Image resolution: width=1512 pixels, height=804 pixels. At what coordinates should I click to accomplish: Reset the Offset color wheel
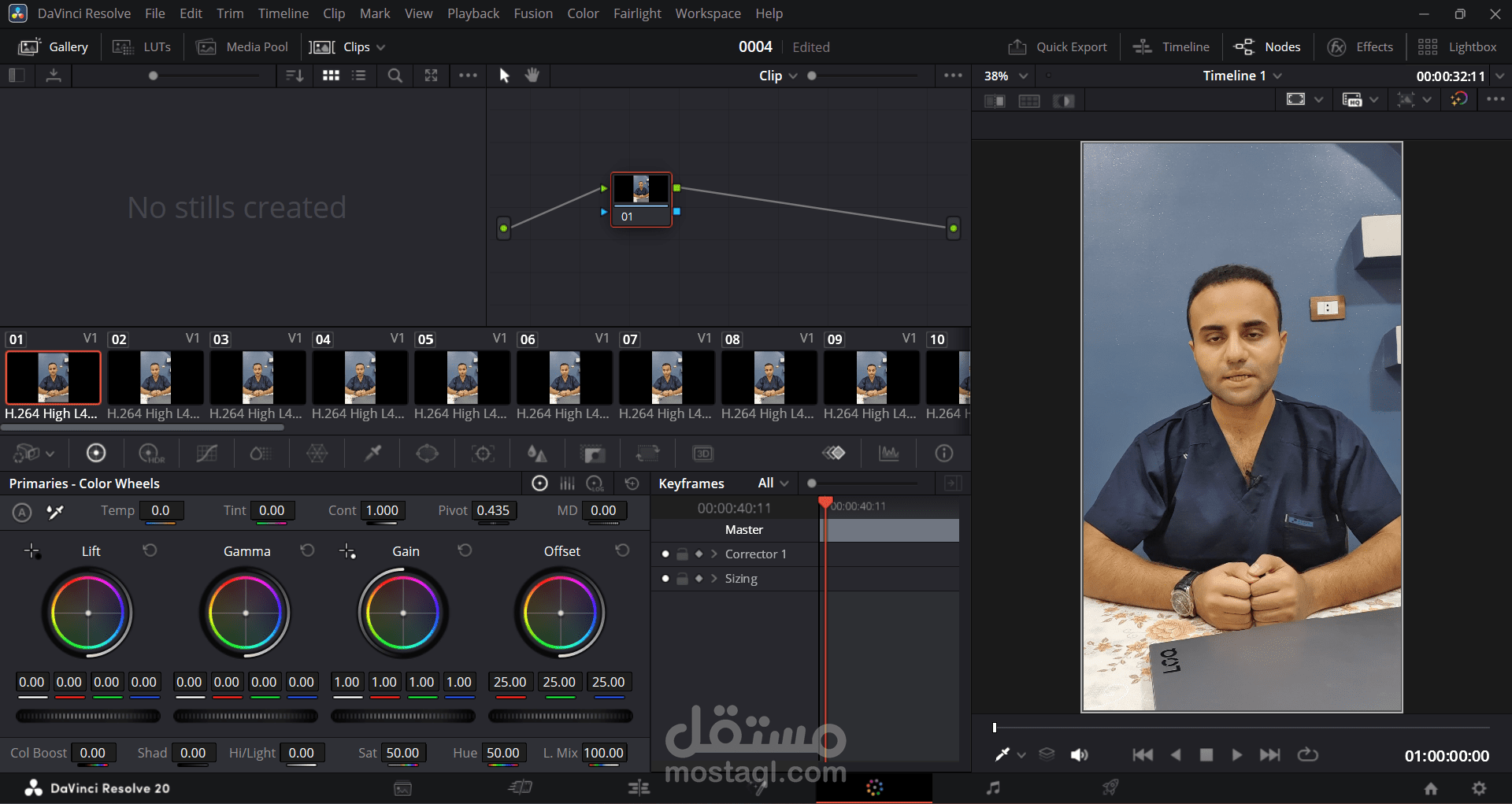622,550
